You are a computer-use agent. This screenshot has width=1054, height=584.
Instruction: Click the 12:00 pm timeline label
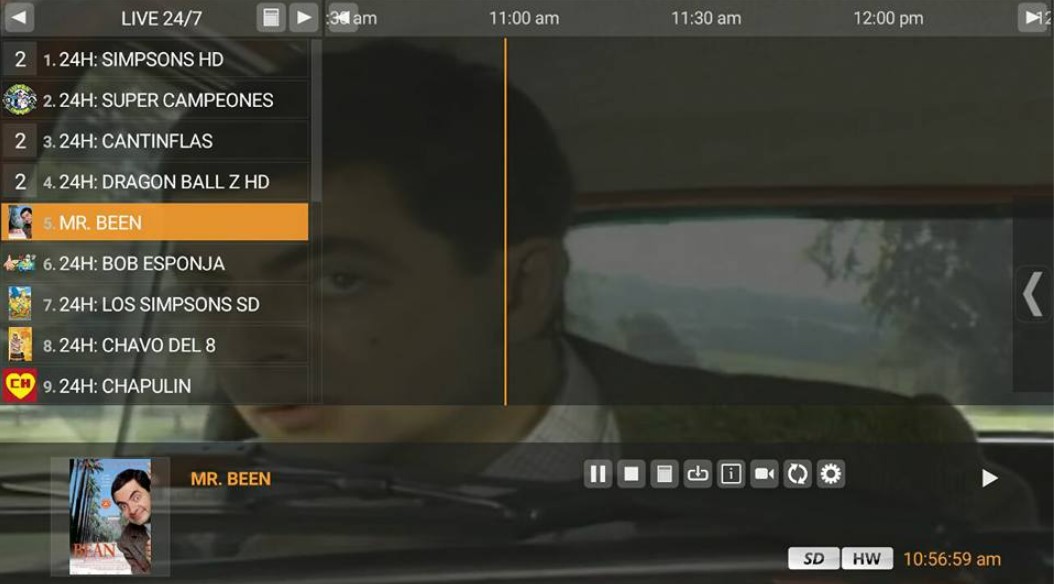pos(888,18)
